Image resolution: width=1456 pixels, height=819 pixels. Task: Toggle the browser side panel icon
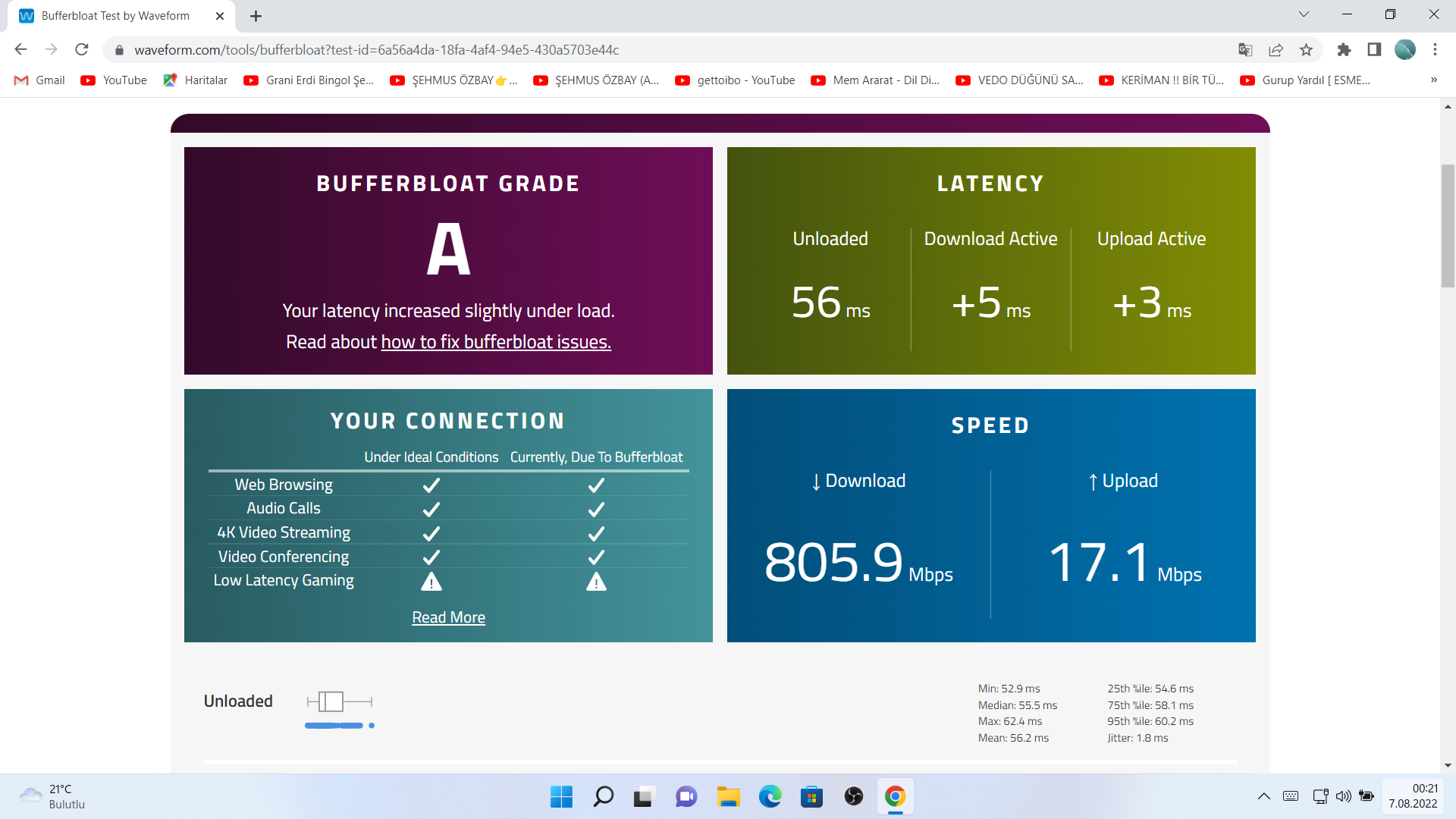(x=1374, y=50)
